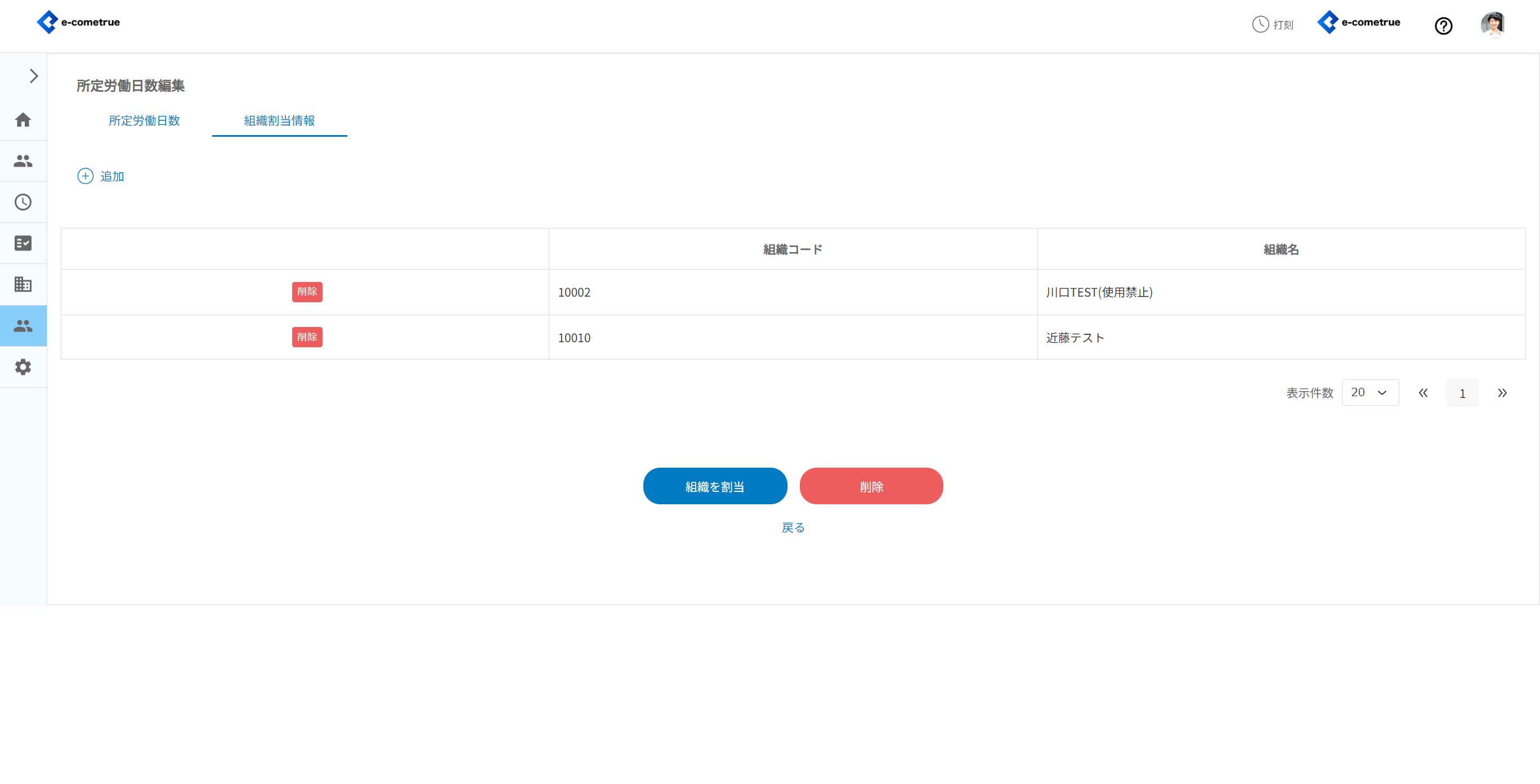This screenshot has width=1540, height=784.
Task: Click the blue 組織を割当 button
Action: (714, 486)
